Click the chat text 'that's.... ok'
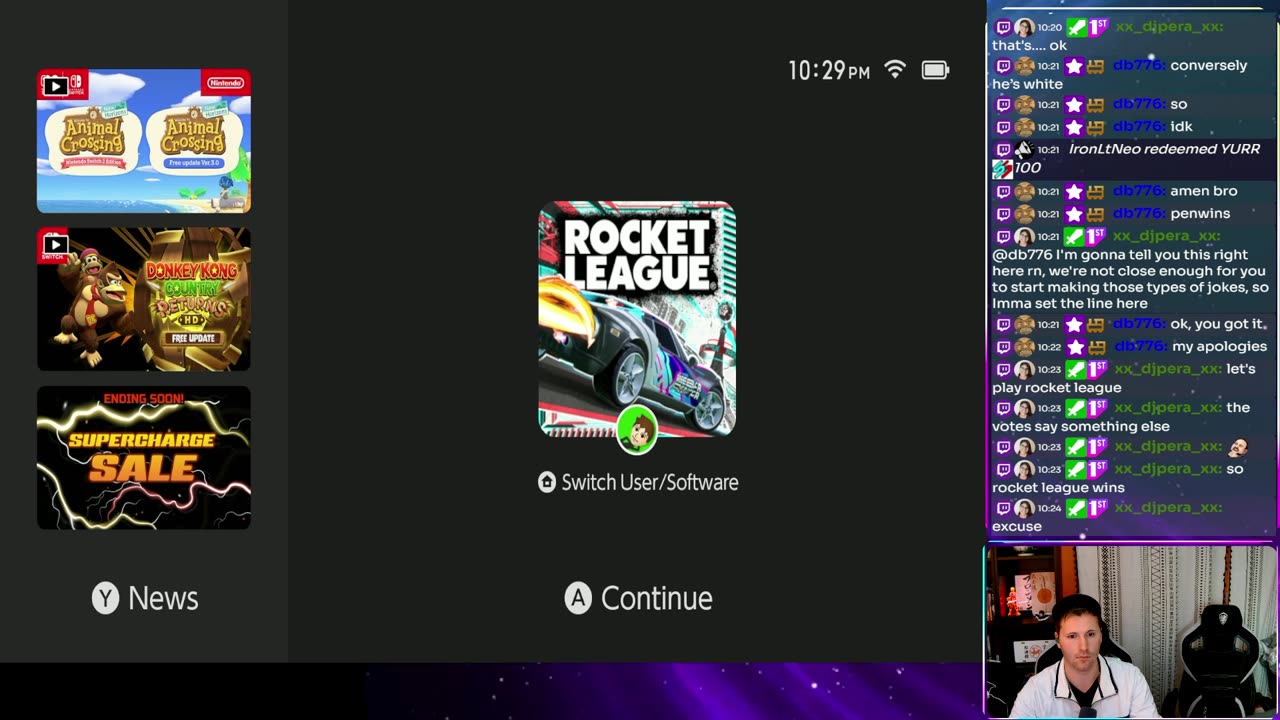The image size is (1280, 720). [1029, 46]
